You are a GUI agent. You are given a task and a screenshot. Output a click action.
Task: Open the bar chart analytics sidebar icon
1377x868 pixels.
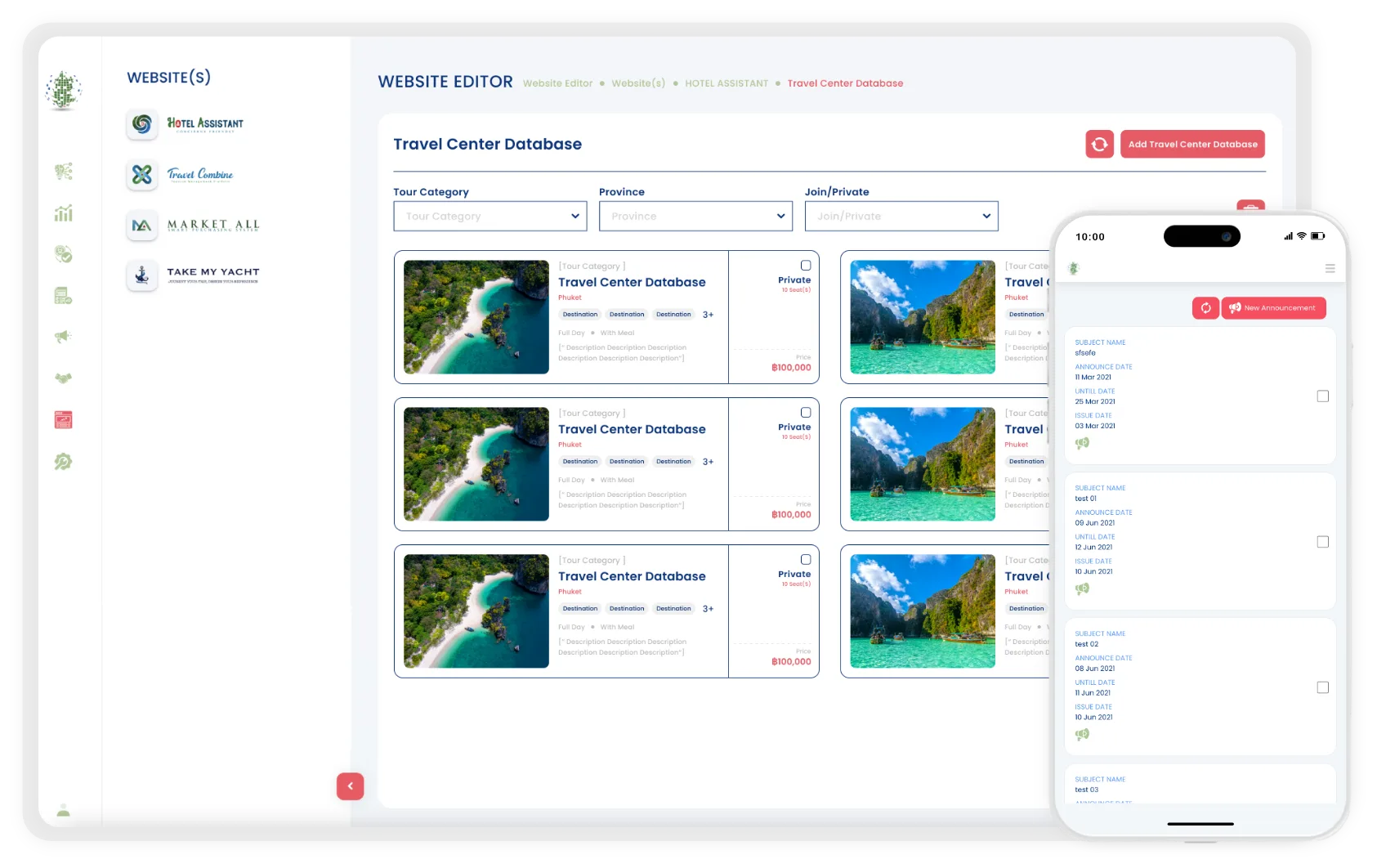[64, 213]
